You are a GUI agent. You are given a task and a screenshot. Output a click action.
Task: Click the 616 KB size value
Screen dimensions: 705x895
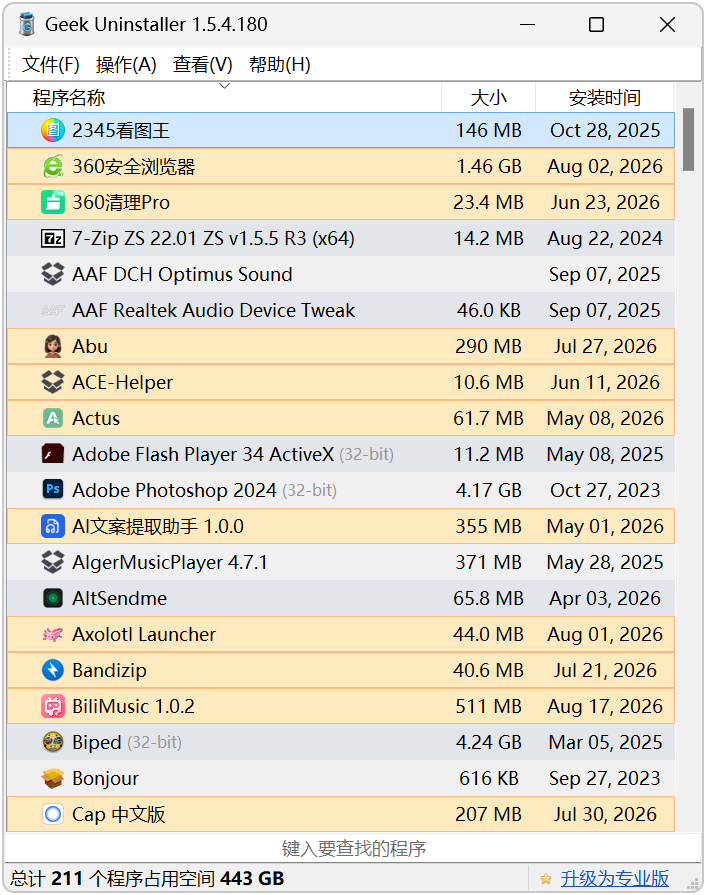coord(489,777)
